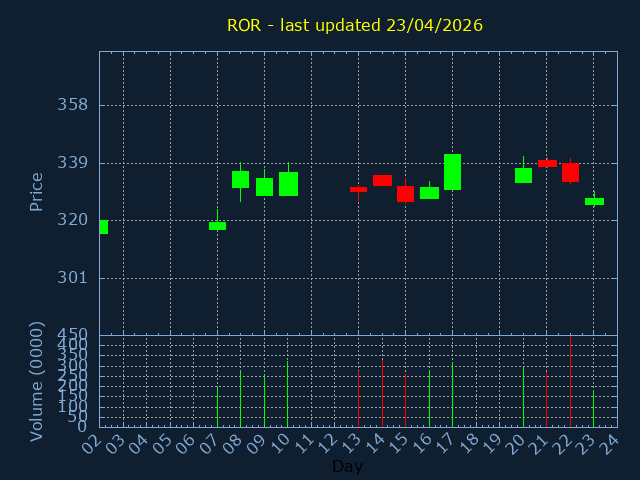The width and height of the screenshot is (640, 480).
Task: Select the 'Price' y-axis title
Action: click(x=37, y=191)
